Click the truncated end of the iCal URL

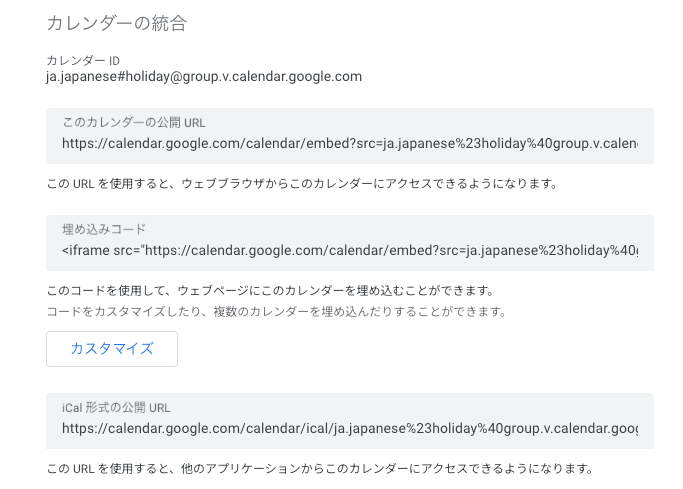point(624,429)
